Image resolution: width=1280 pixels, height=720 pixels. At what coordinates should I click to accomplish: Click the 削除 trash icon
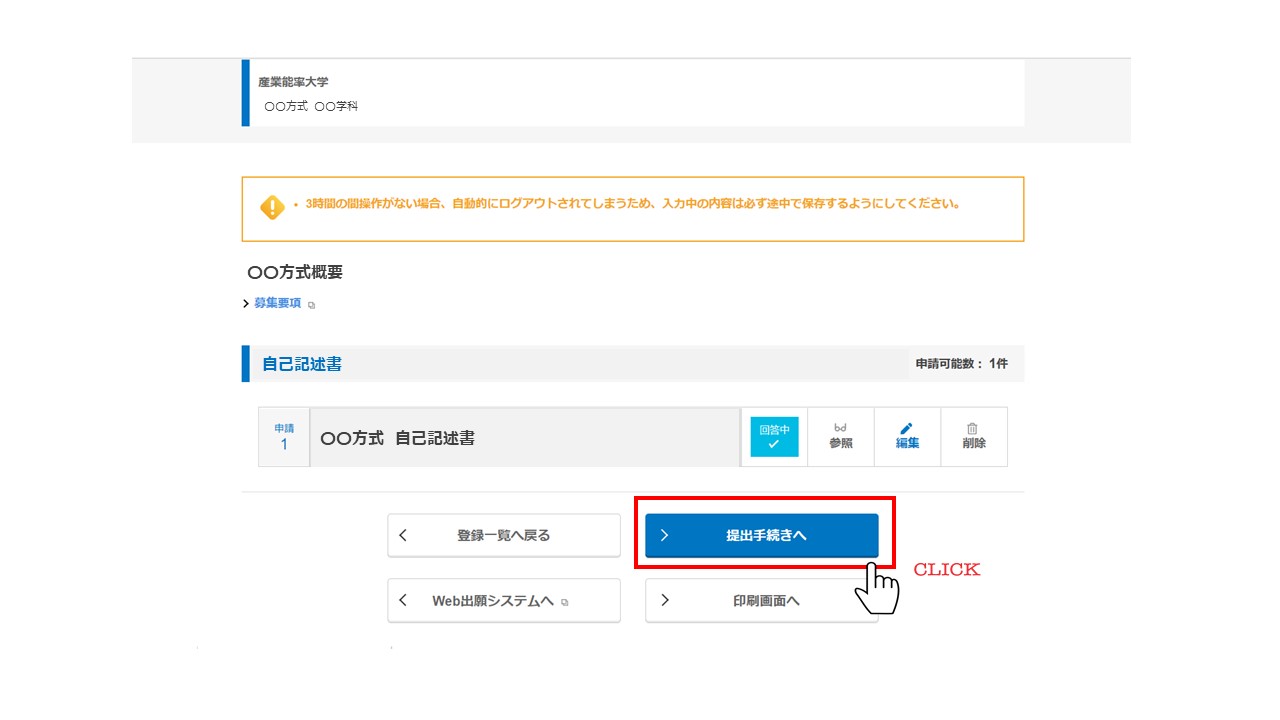point(973,428)
